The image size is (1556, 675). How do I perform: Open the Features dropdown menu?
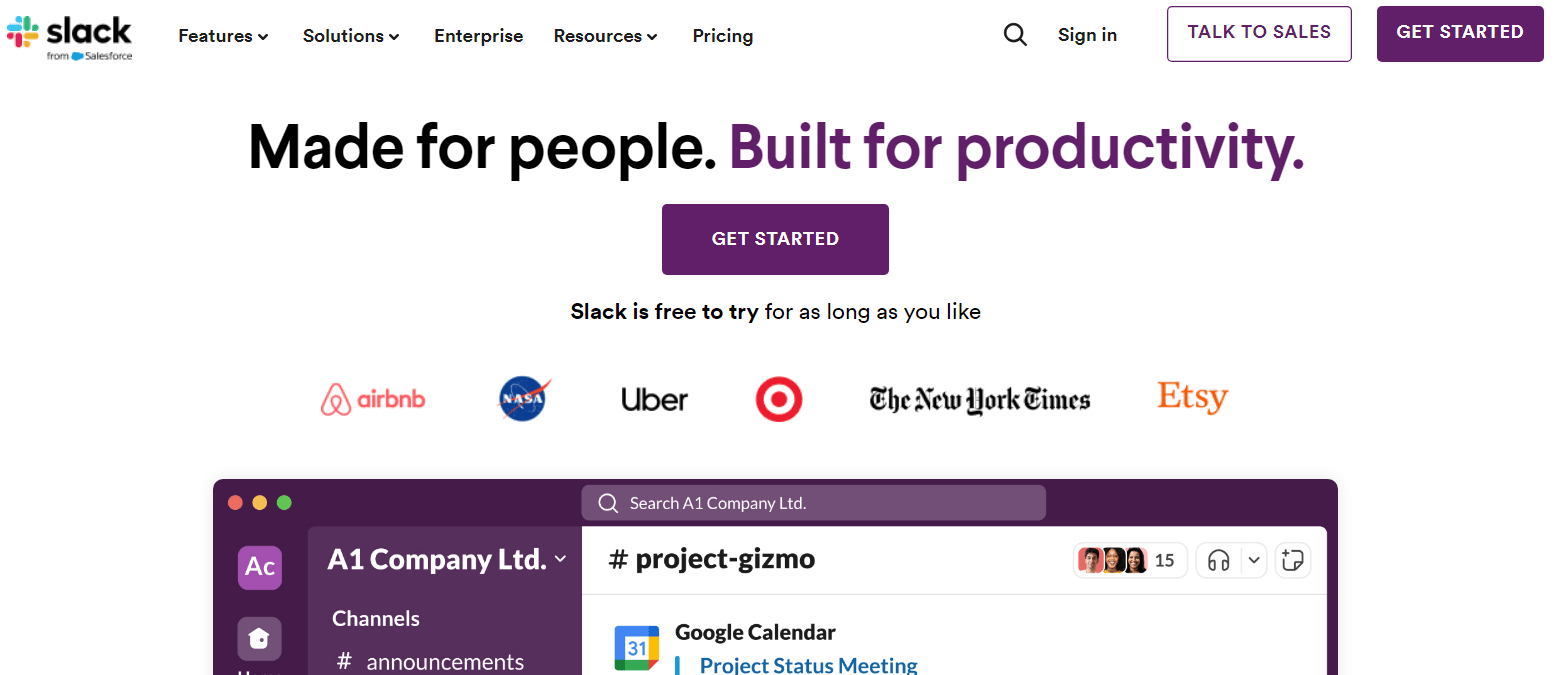click(x=222, y=35)
